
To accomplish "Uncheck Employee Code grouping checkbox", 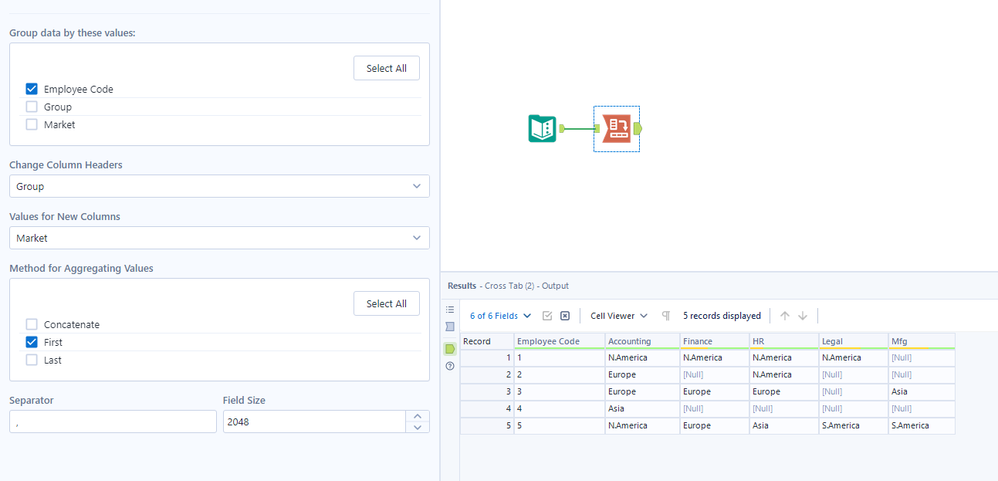I will tap(32, 89).
